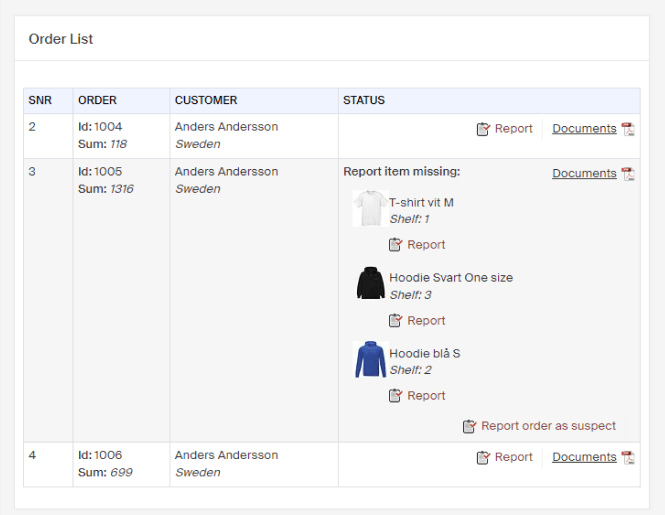Click report icon under T-shirt vit M
Screen dimensions: 665x515
tap(395, 245)
